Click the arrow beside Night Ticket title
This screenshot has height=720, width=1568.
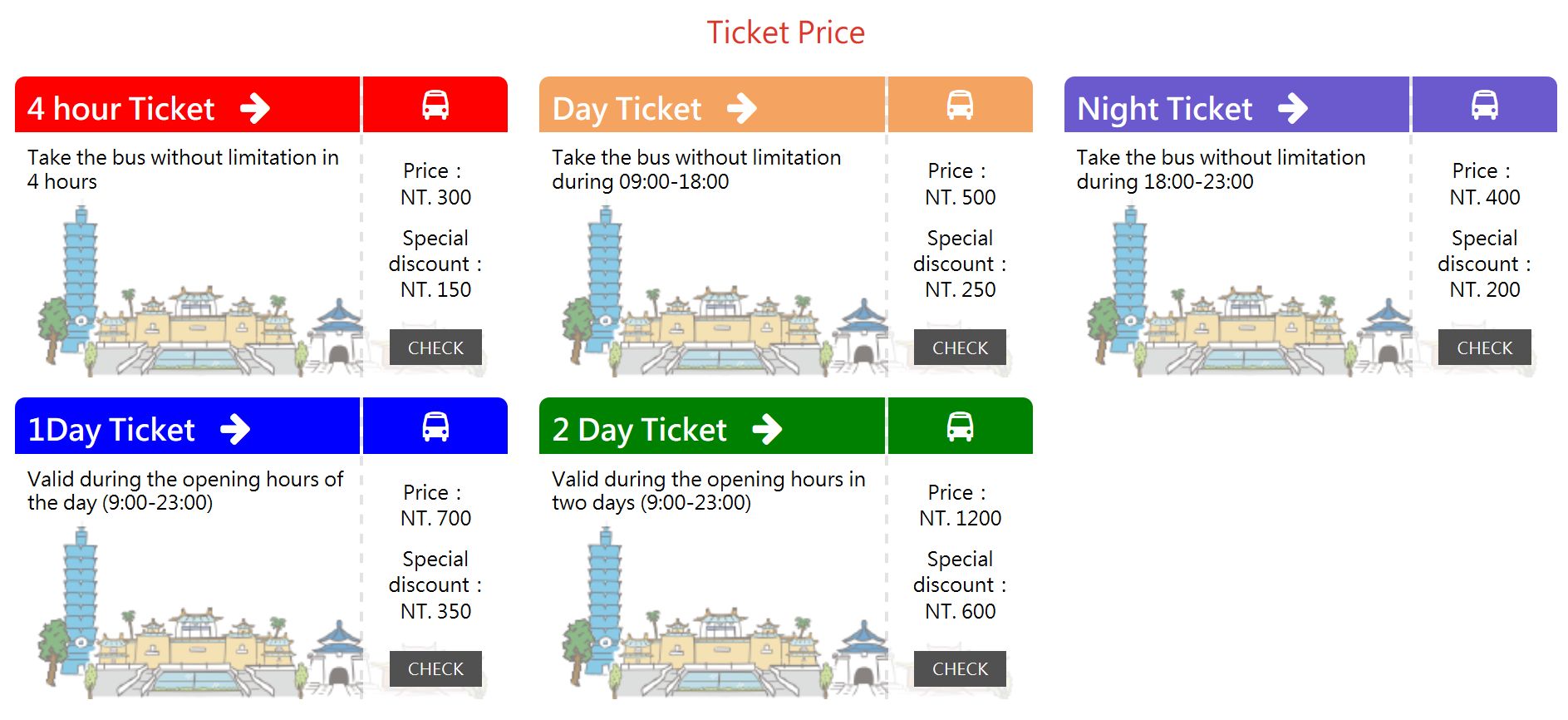(x=1292, y=108)
